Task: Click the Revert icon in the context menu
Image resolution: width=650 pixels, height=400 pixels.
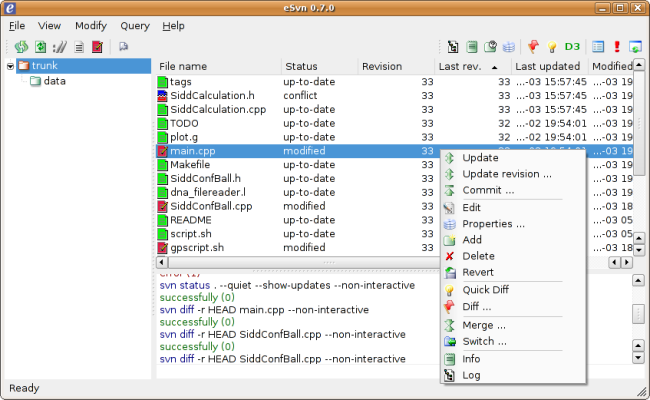Action: point(449,272)
